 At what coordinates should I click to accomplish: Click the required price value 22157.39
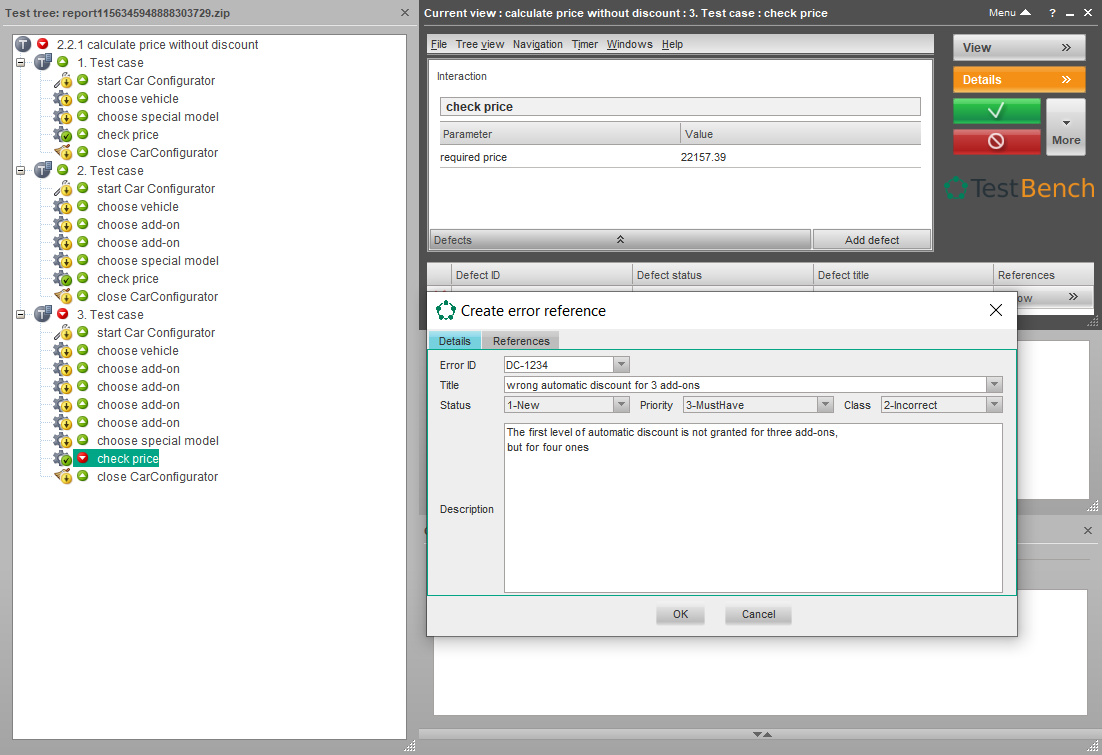(x=703, y=157)
